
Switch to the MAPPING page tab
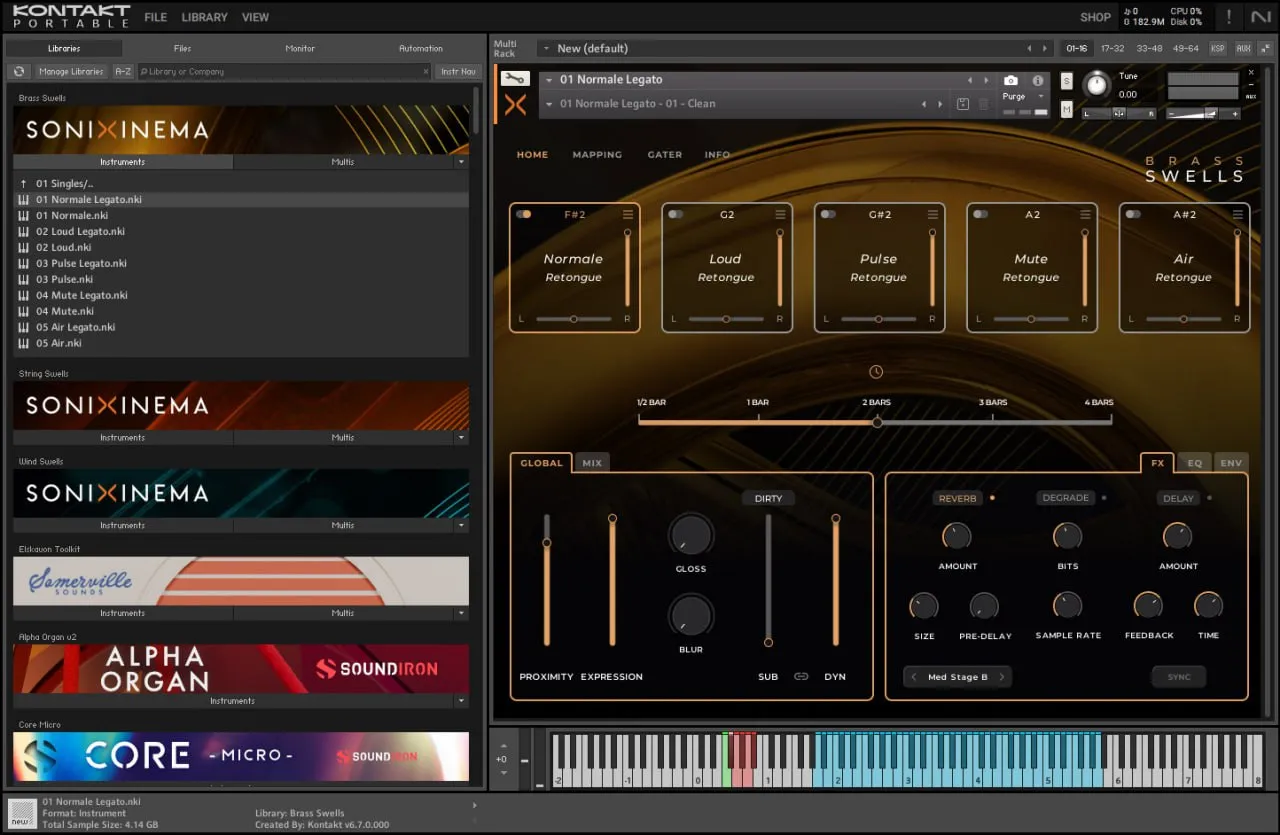tap(597, 155)
